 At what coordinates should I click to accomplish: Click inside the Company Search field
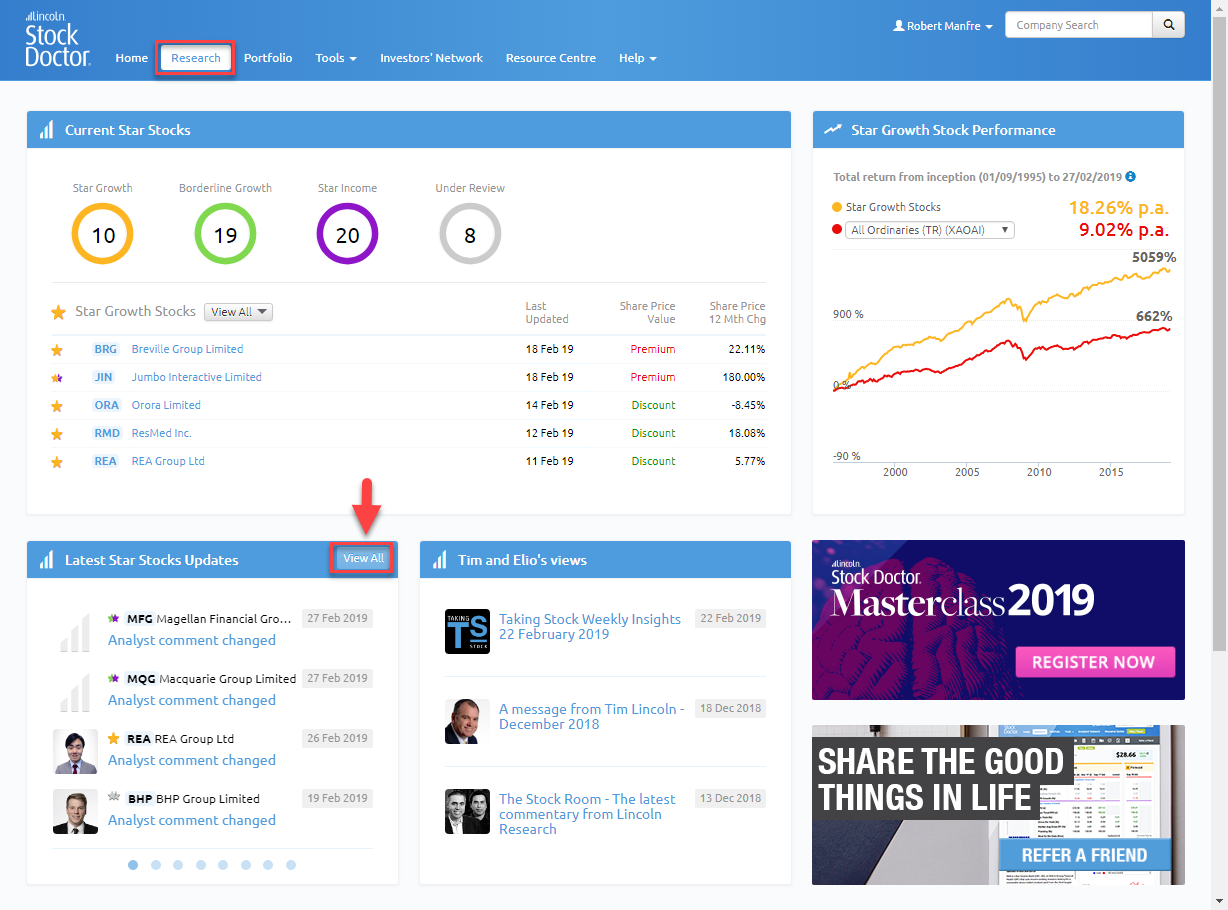point(1079,25)
